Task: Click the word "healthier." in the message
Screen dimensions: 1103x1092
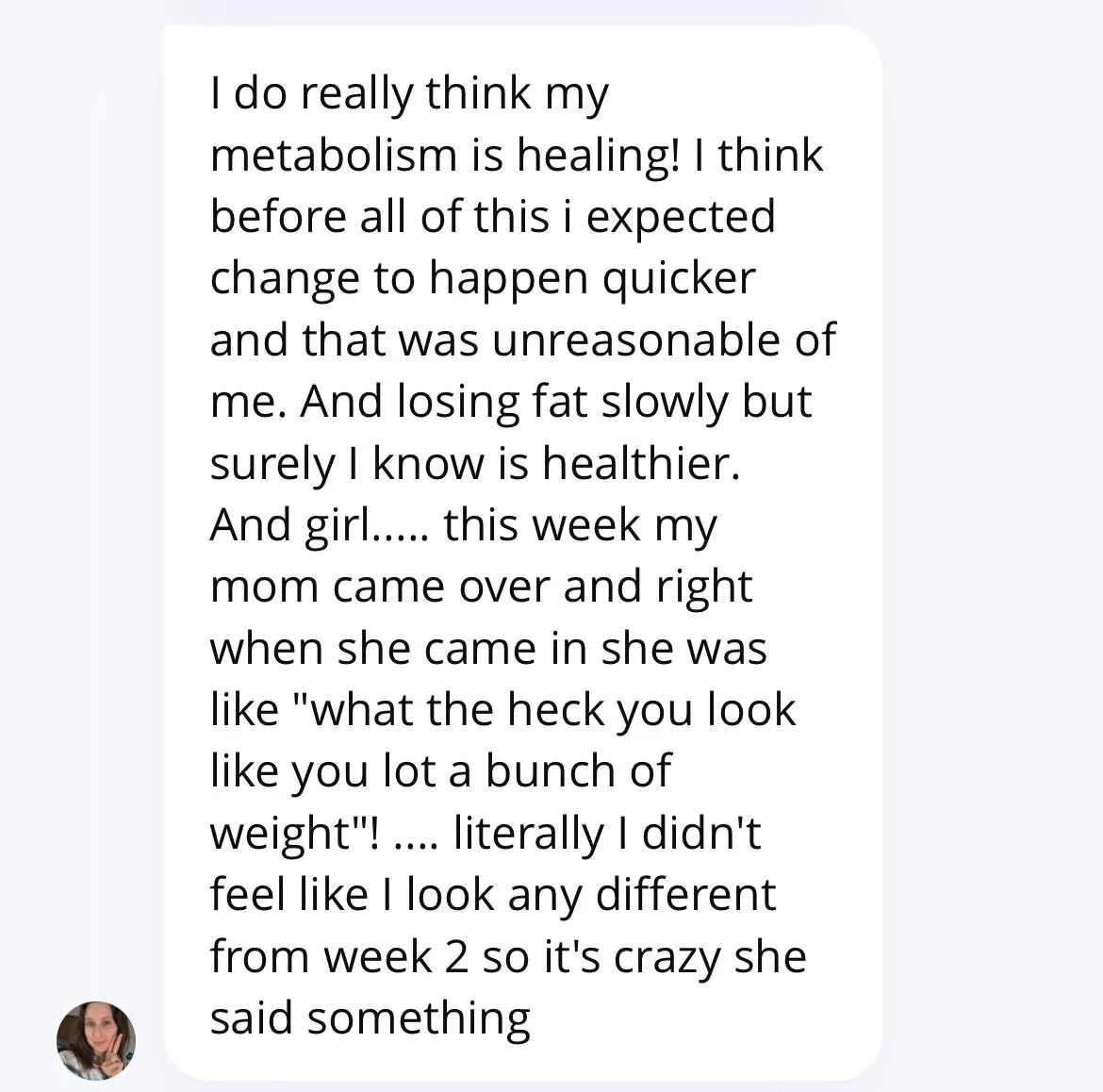Action: (641, 464)
